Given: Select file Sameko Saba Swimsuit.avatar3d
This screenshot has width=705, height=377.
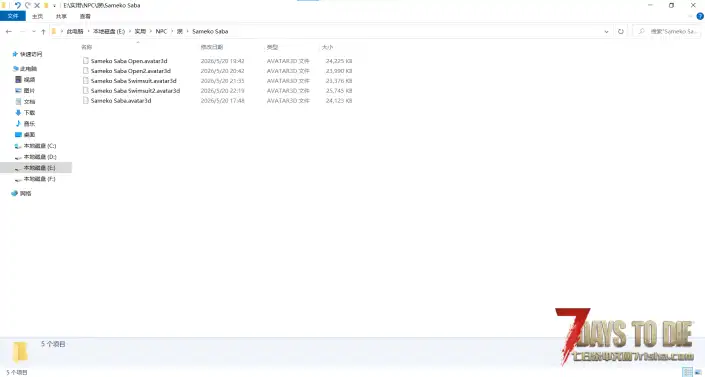Looking at the screenshot, I should [x=134, y=81].
